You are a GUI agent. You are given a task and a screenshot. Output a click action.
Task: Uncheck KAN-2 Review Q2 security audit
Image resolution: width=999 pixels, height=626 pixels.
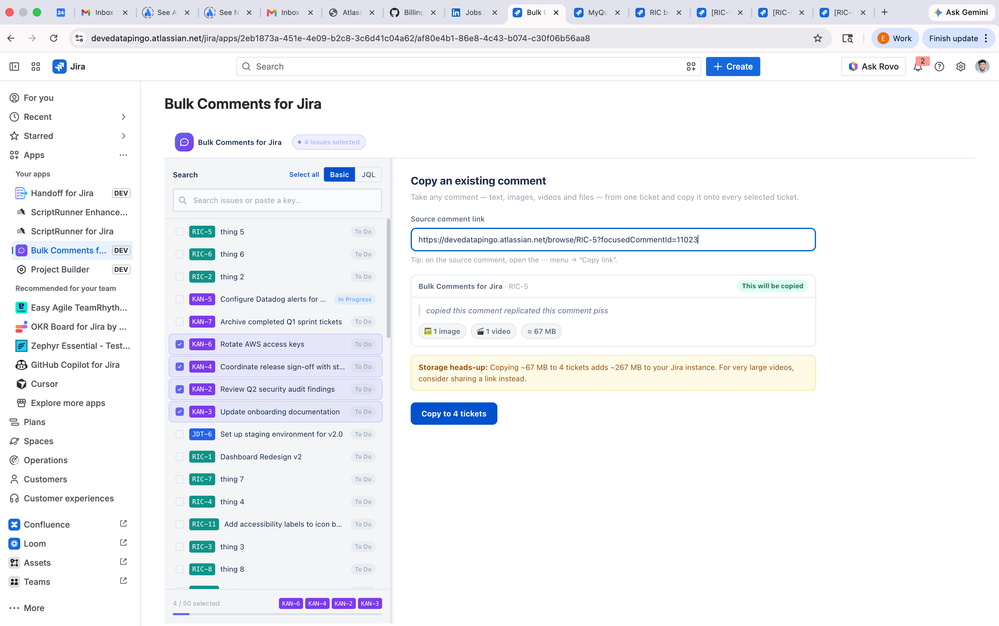(x=180, y=389)
